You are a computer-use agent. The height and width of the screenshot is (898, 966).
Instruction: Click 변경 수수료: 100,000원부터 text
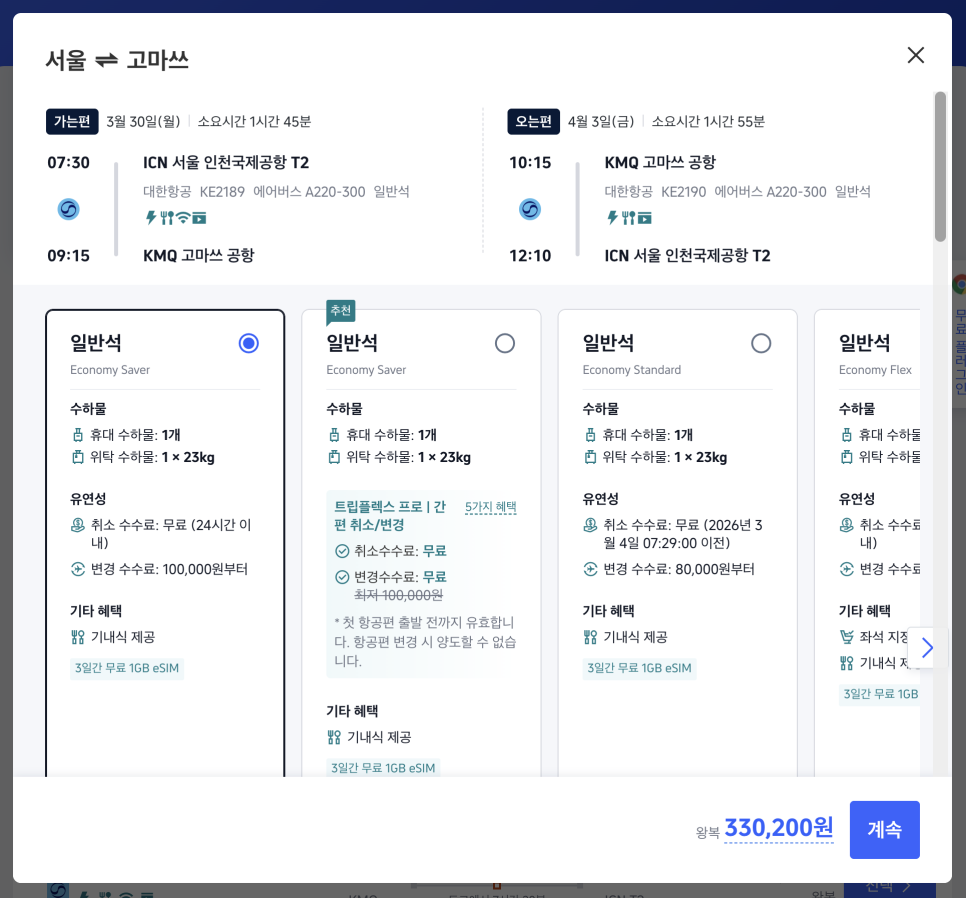coord(169,569)
